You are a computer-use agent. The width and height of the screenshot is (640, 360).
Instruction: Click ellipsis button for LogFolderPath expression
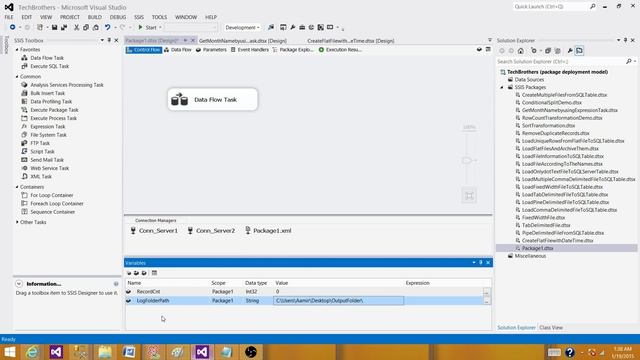click(487, 301)
